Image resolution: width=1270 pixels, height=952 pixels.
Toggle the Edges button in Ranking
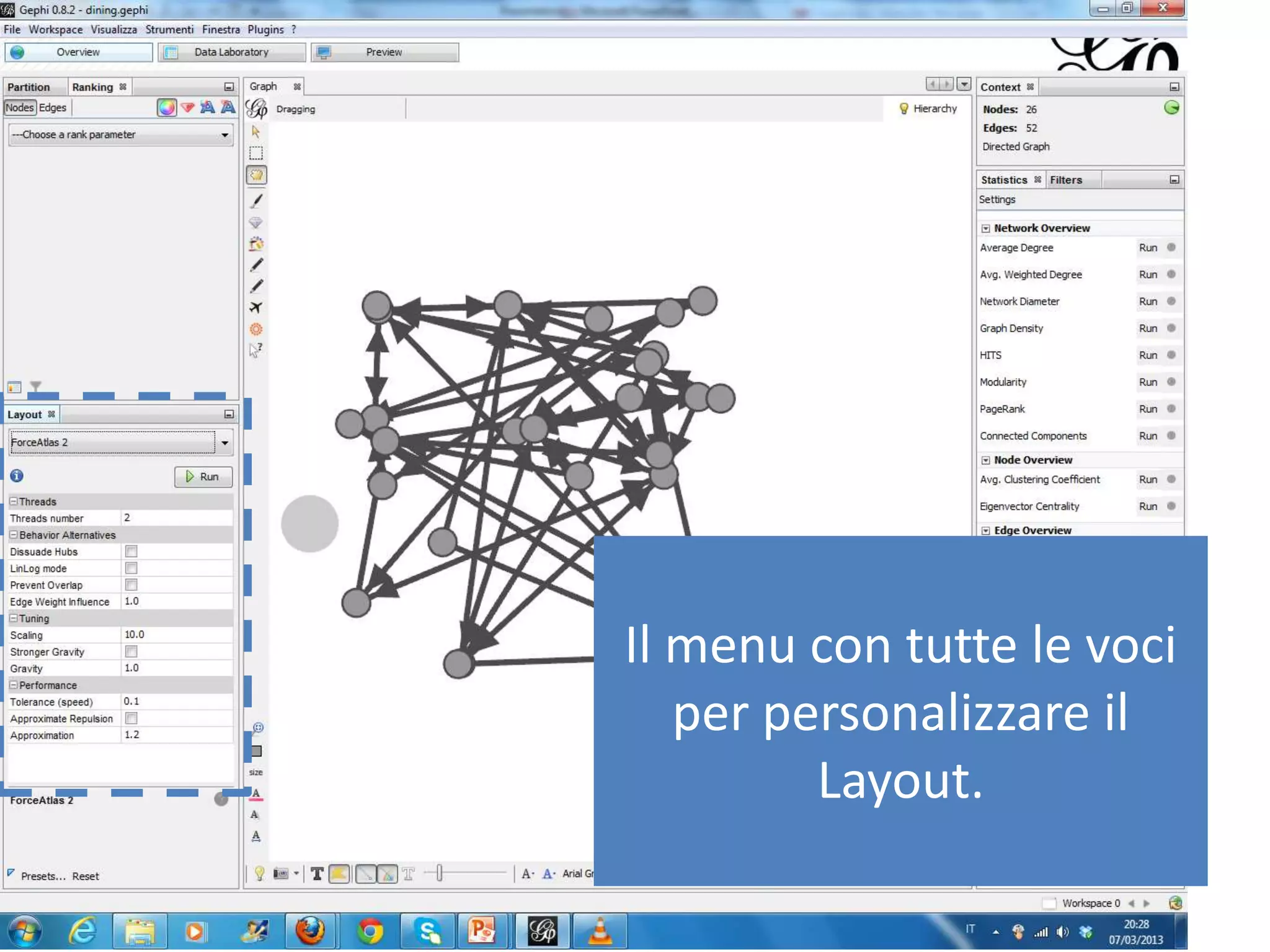click(x=53, y=108)
